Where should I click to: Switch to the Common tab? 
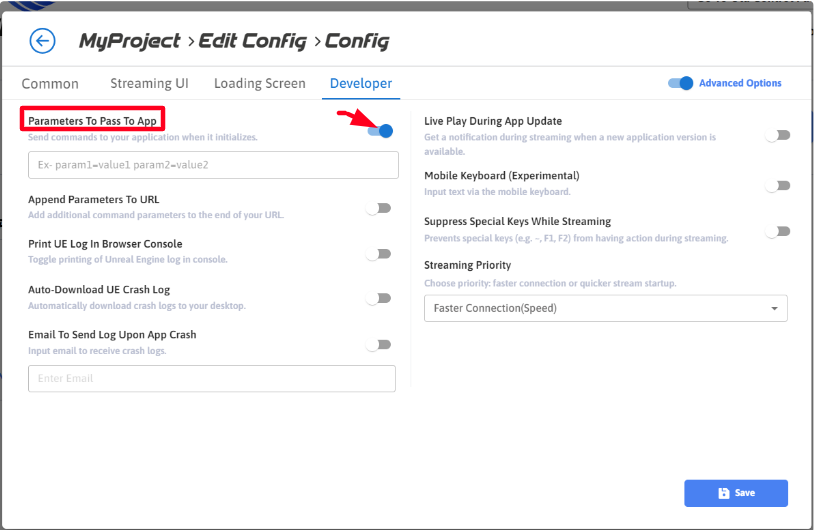(x=50, y=84)
